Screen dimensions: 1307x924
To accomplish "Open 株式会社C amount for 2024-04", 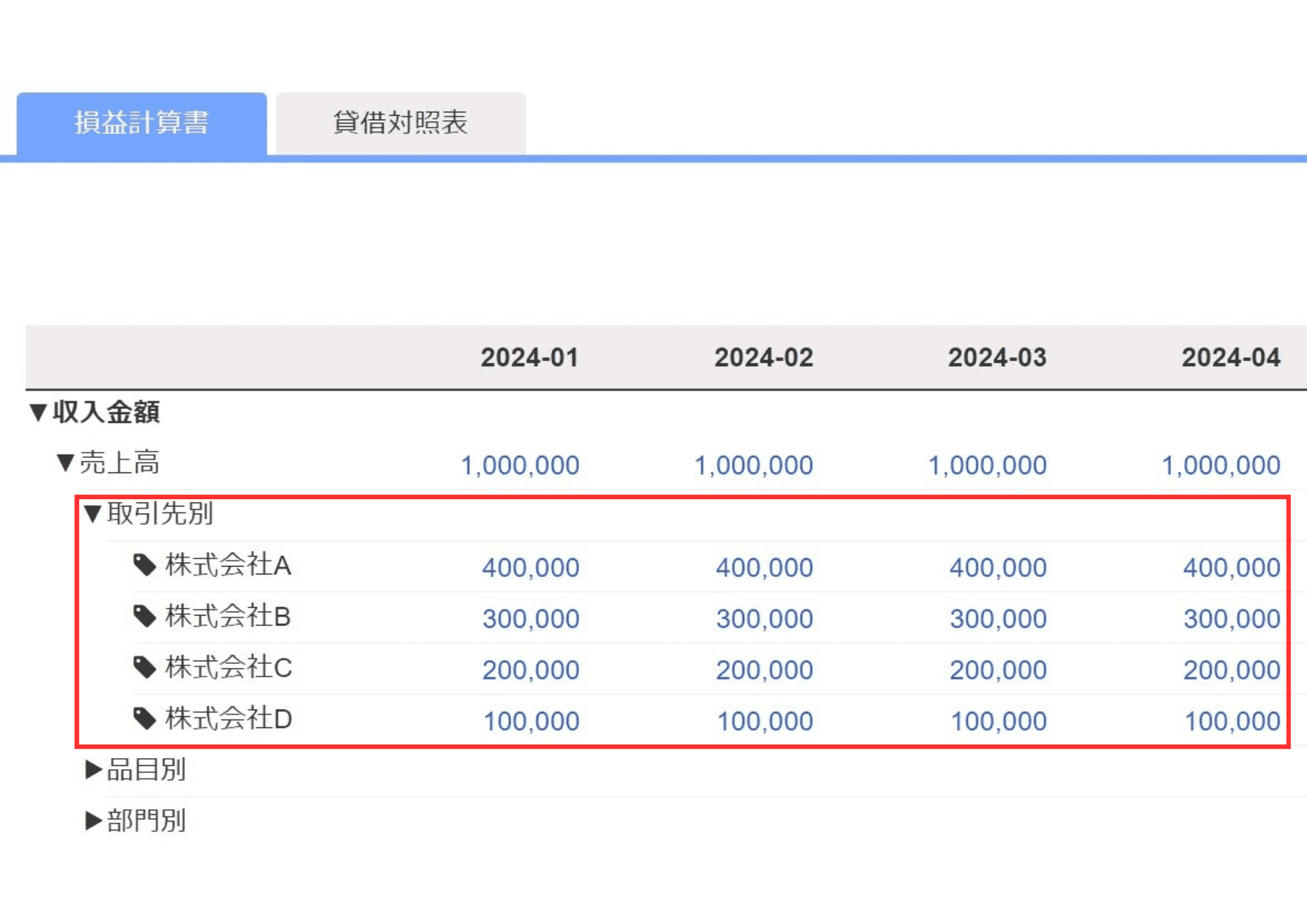I will click(1231, 670).
